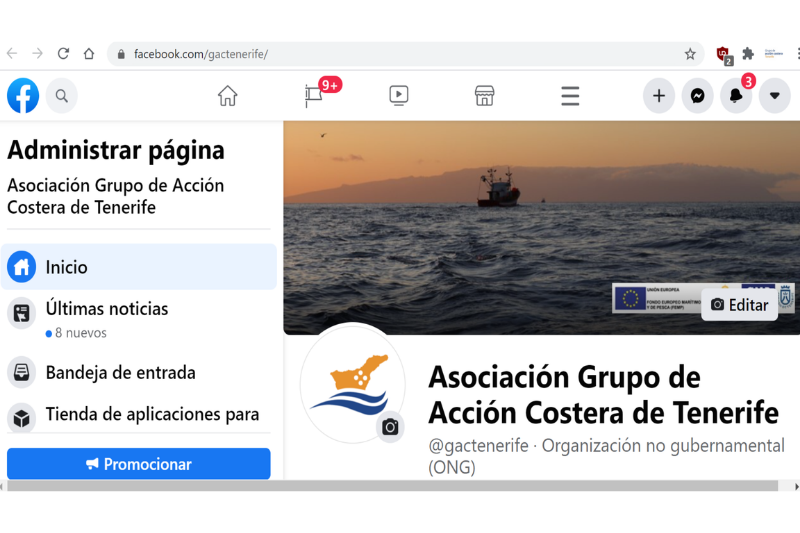
Task: Click the horizontal scrollbar at bottom
Action: [390, 486]
